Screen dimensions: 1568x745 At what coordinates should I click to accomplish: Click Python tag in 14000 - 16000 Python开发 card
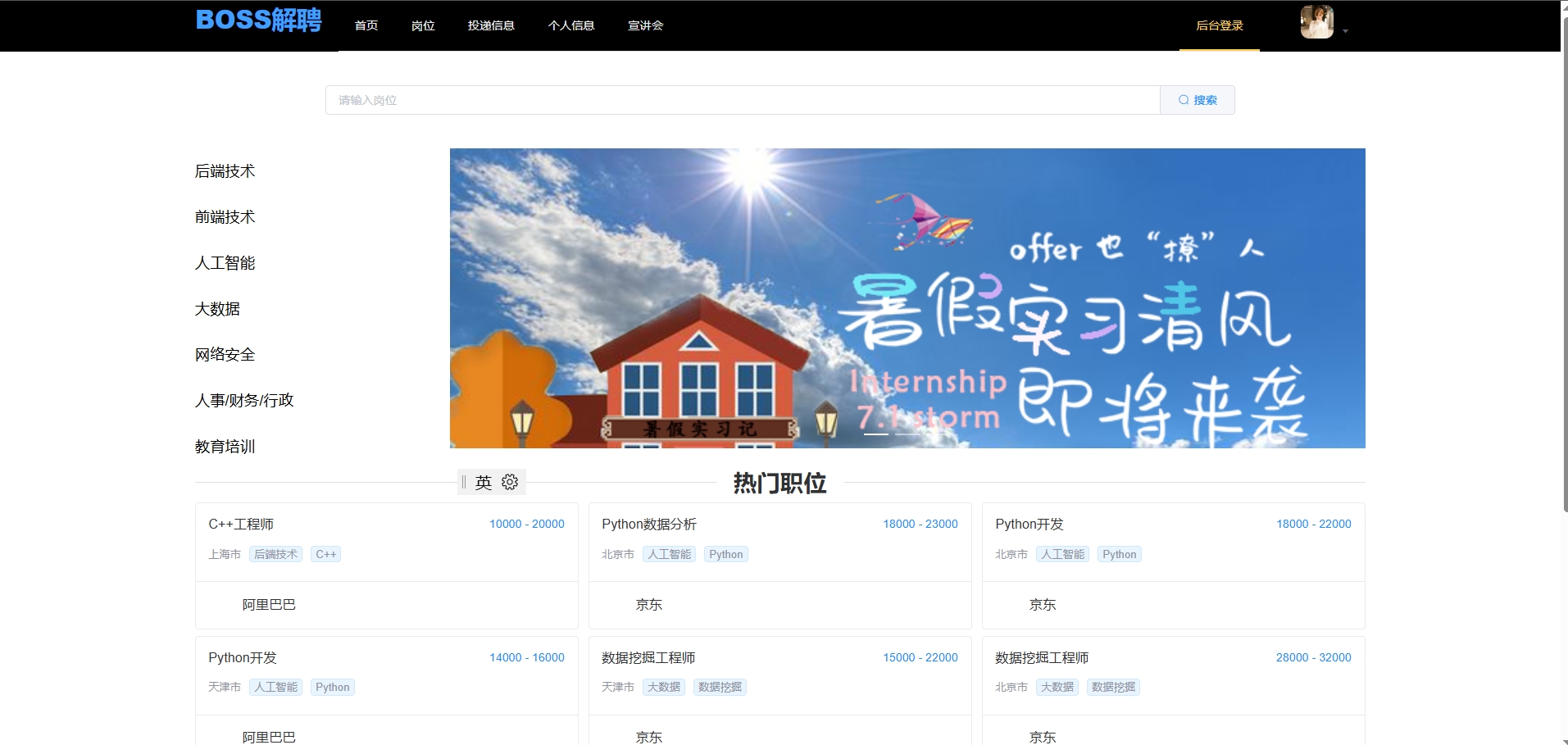click(x=333, y=688)
